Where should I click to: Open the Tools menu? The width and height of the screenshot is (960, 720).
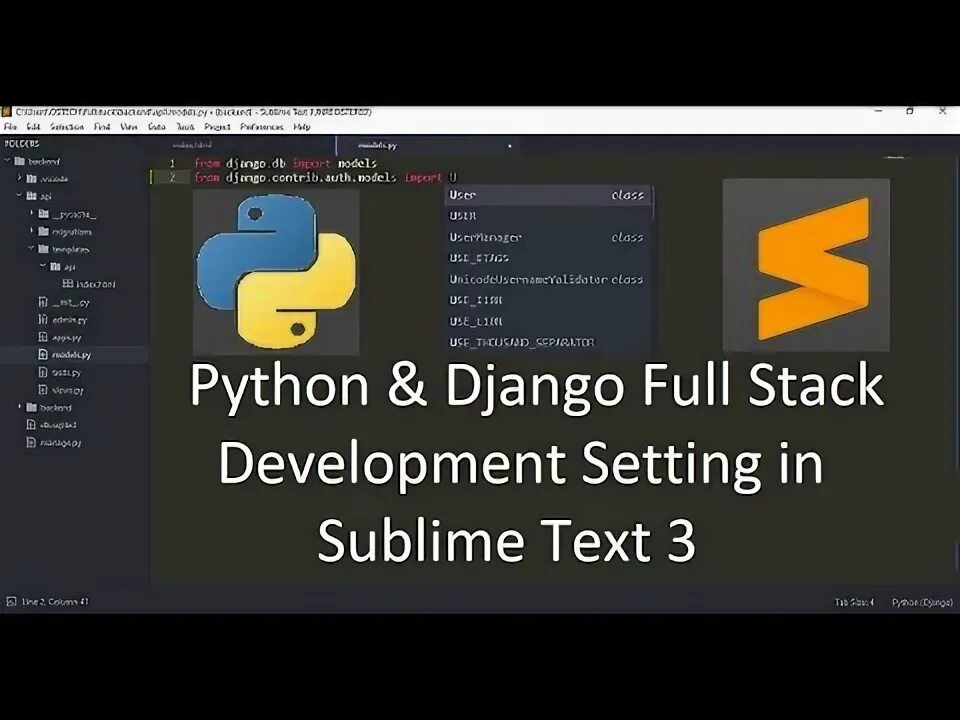pos(185,127)
